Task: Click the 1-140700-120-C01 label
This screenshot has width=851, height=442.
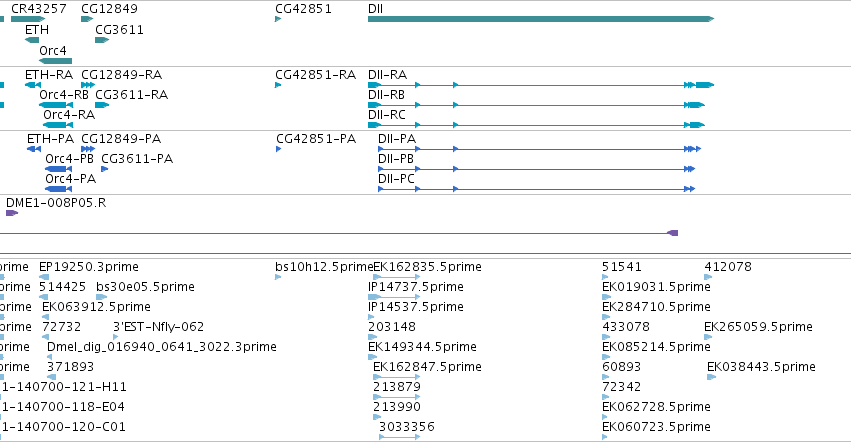Action: [63, 427]
